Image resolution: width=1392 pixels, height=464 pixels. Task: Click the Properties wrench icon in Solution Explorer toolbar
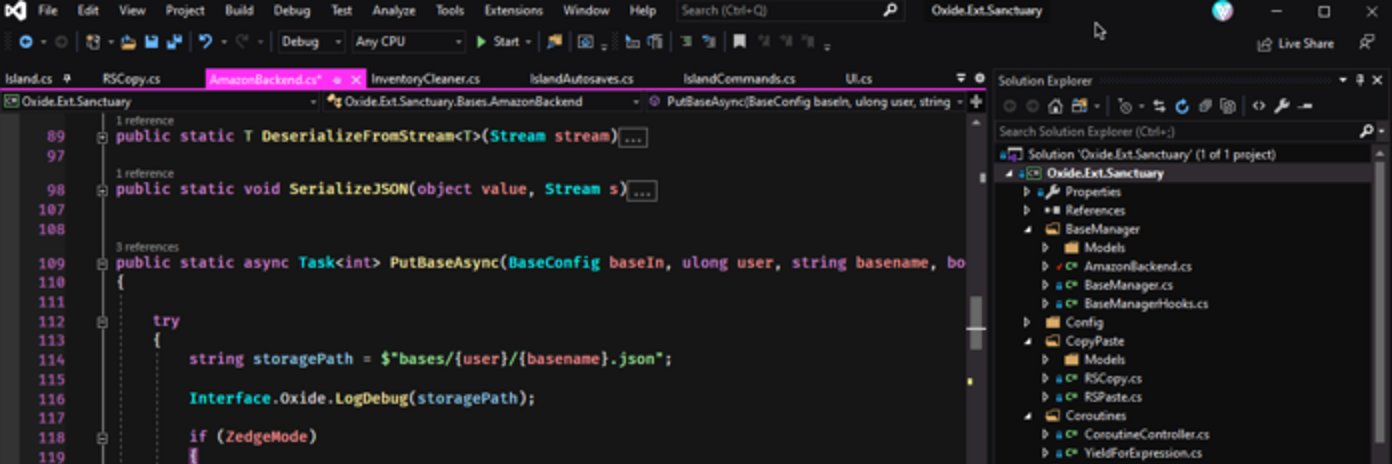coord(1282,106)
